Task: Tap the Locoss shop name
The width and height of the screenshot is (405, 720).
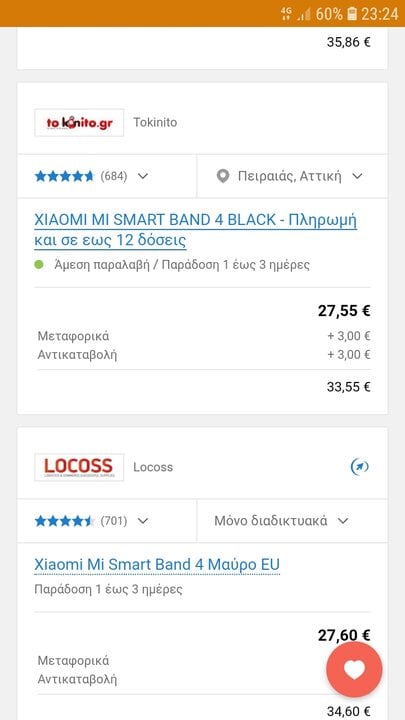Action: click(153, 467)
